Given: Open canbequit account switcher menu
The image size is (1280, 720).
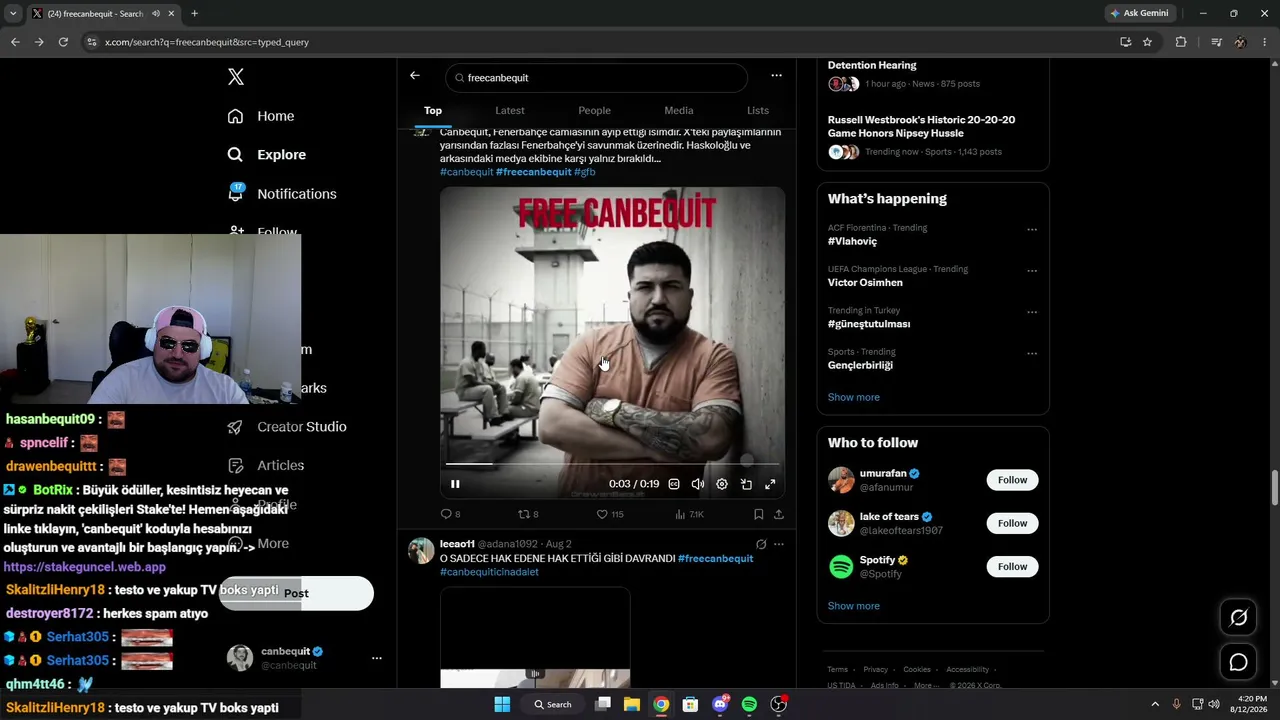Looking at the screenshot, I should (377, 658).
